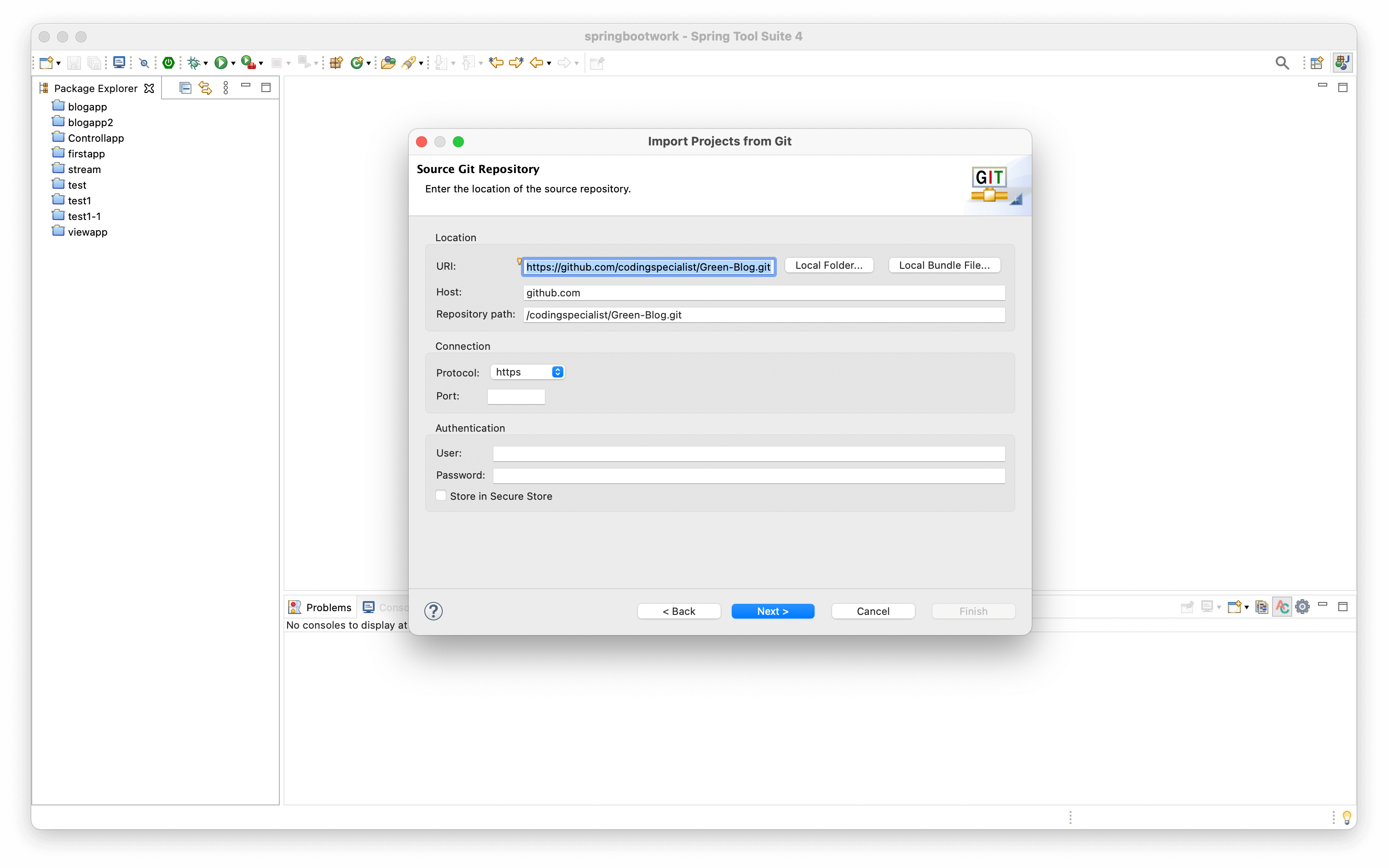Minimize the editor area

(x=1323, y=85)
